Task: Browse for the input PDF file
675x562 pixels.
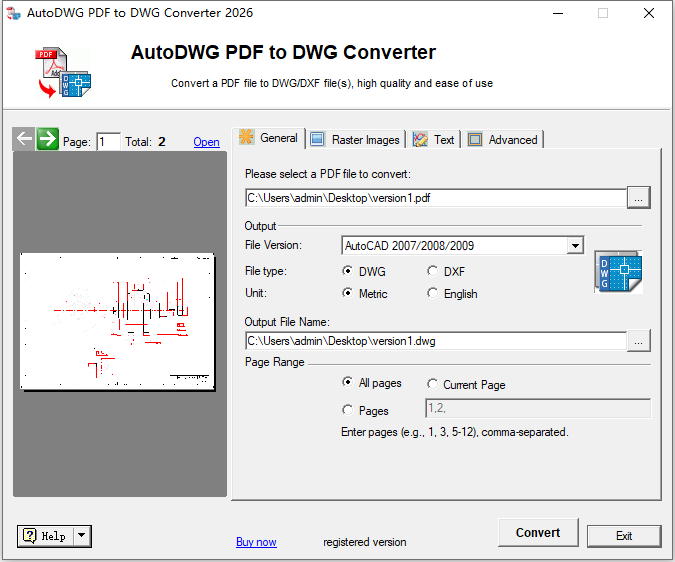Action: [x=638, y=198]
